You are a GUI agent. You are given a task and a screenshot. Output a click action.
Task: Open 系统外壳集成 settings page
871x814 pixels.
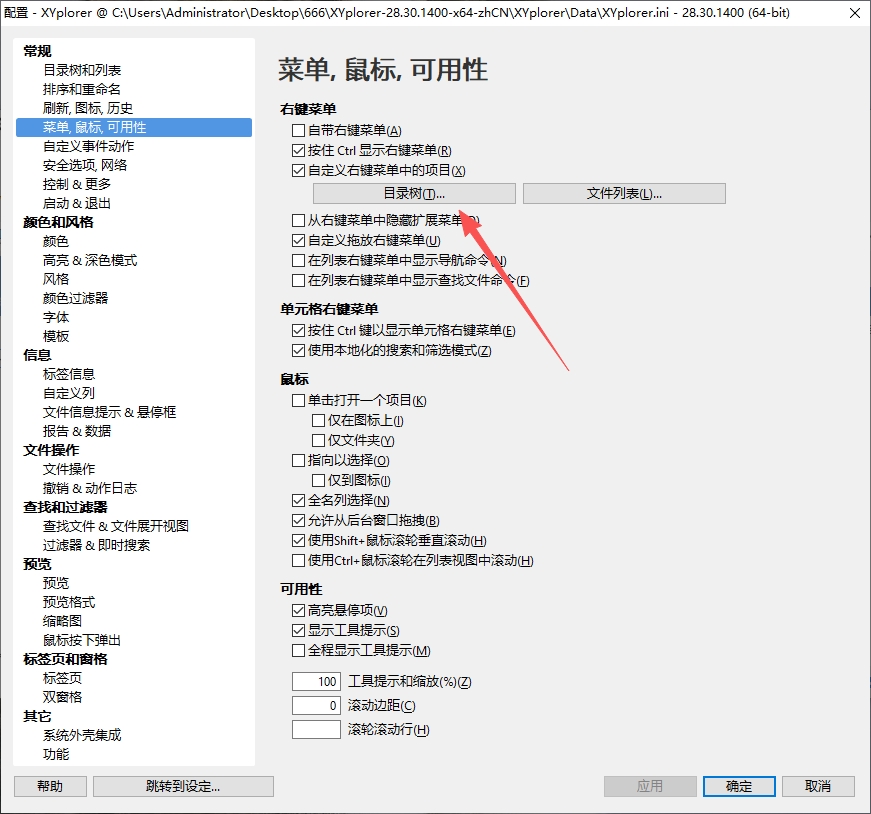click(x=82, y=735)
